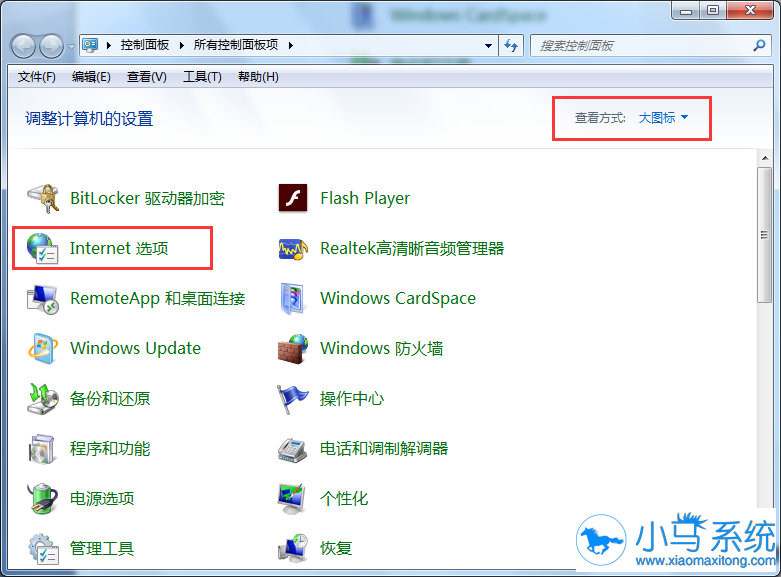Close the control panel window
The width and height of the screenshot is (781, 577).
click(x=750, y=10)
